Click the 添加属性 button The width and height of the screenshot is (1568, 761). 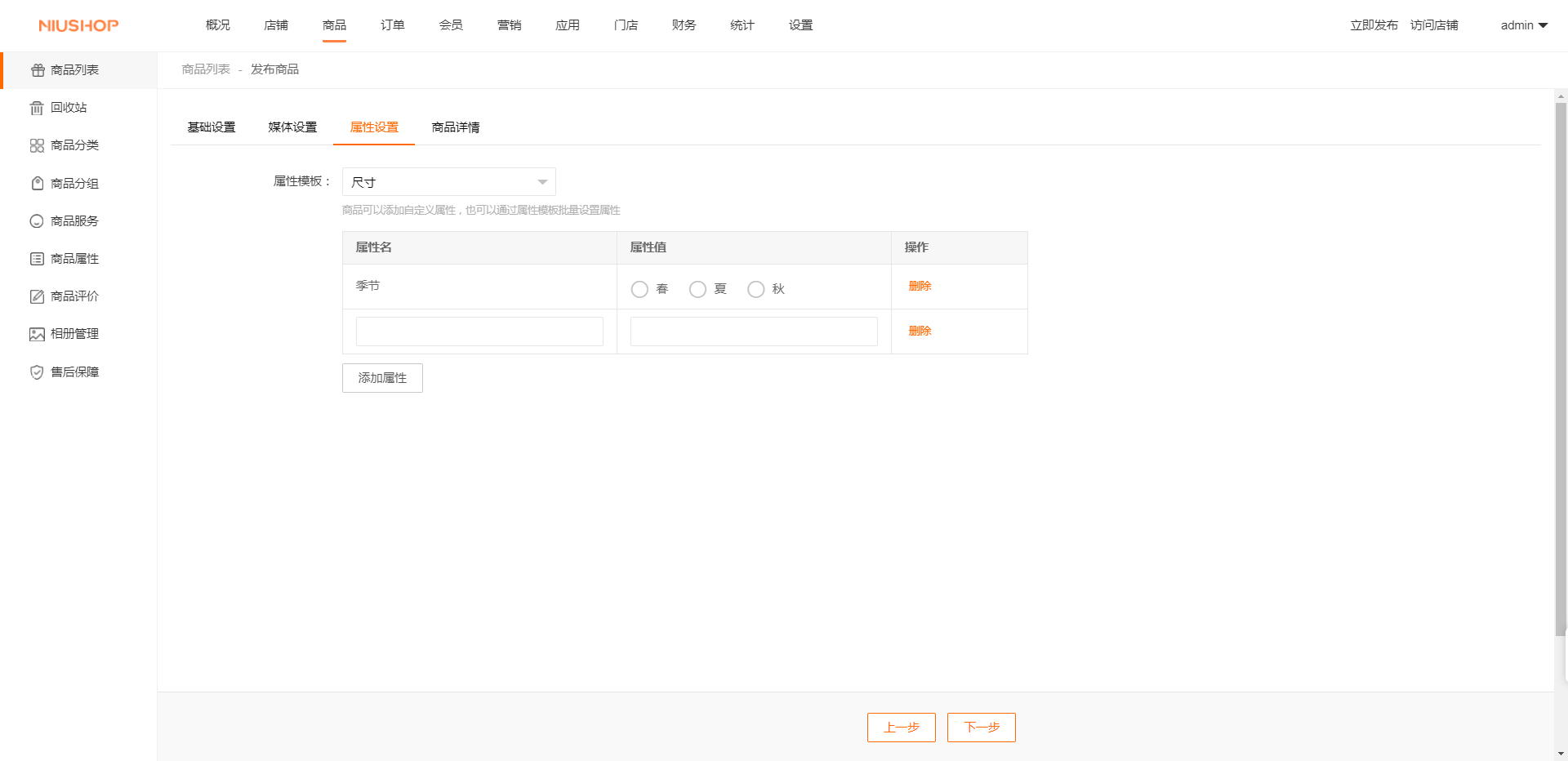pos(382,378)
